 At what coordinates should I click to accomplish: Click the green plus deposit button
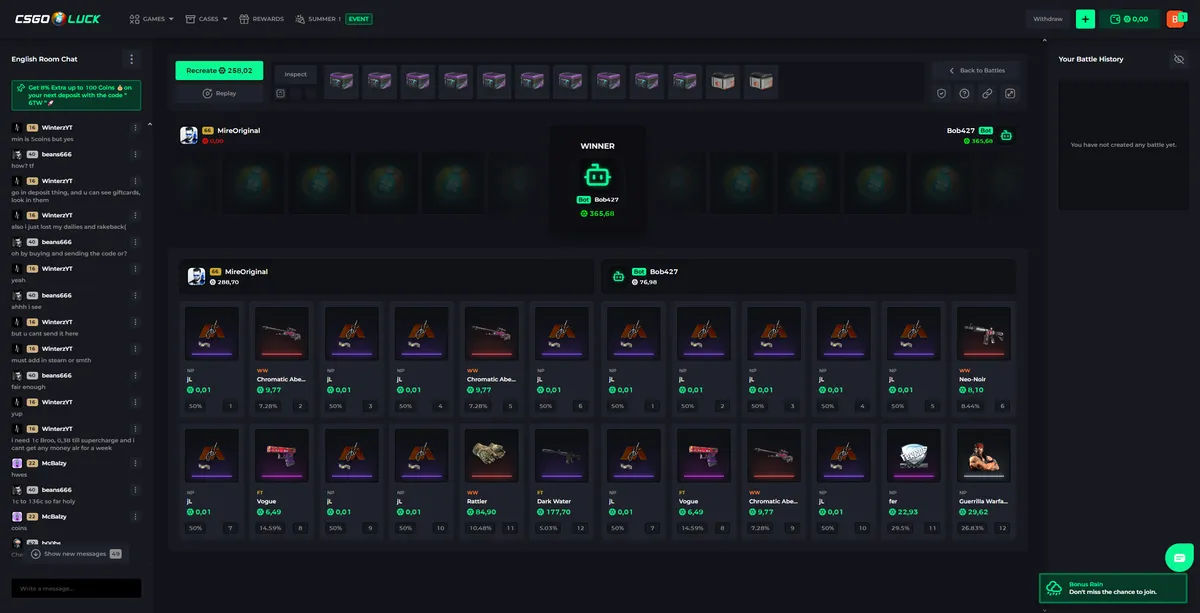1085,19
